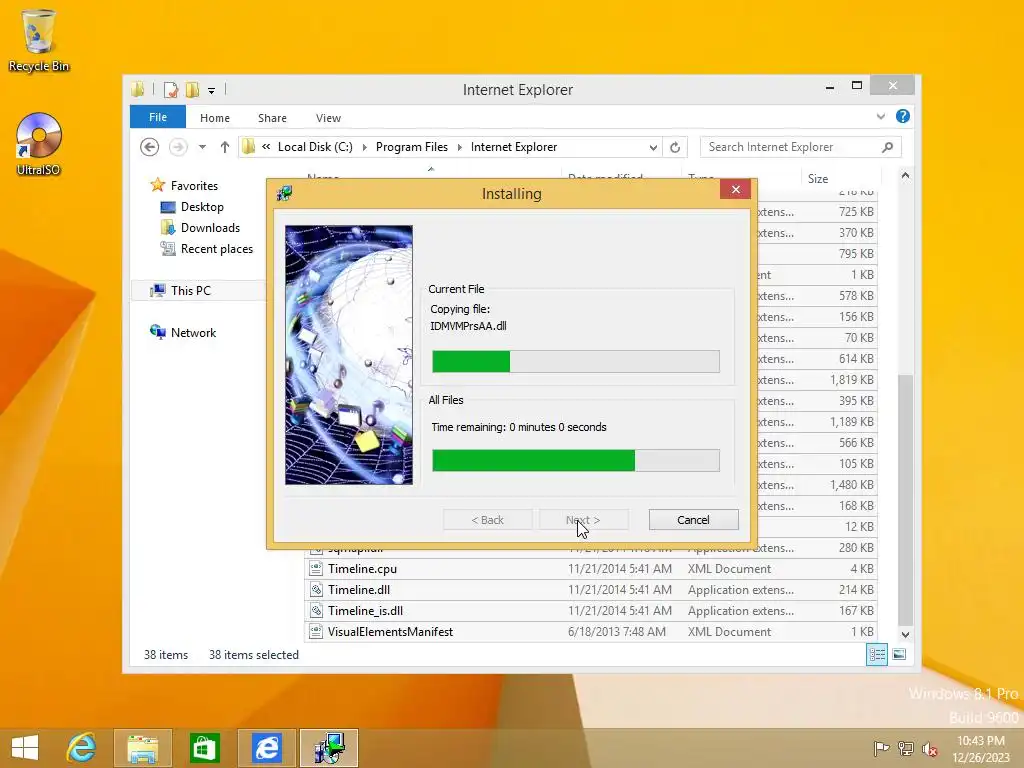Image resolution: width=1024 pixels, height=768 pixels.
Task: Click the installer dialog title icon
Action: (x=284, y=193)
